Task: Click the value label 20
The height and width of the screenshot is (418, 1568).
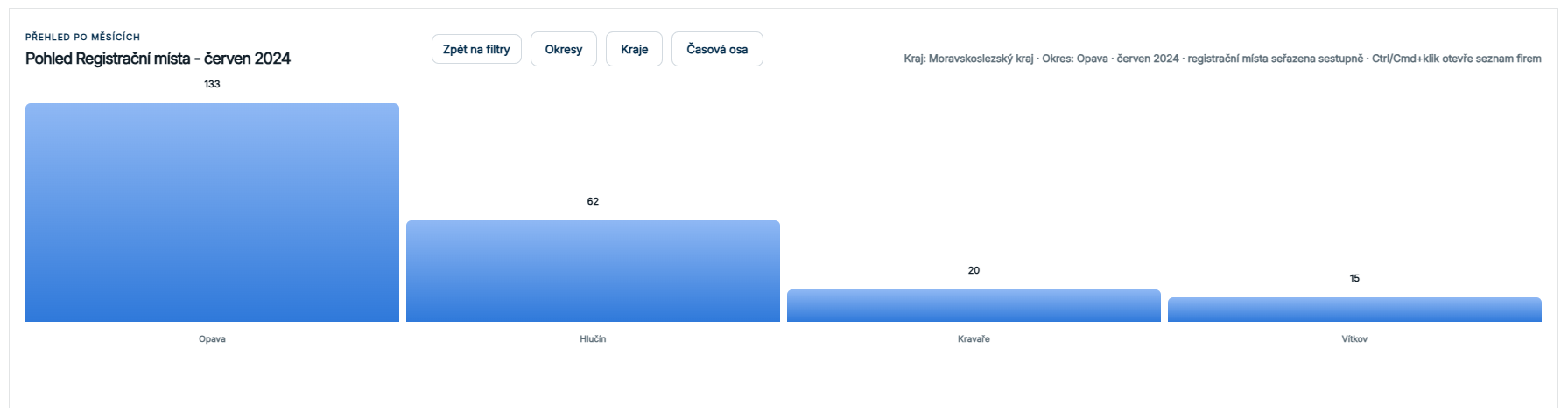Action: 974,271
